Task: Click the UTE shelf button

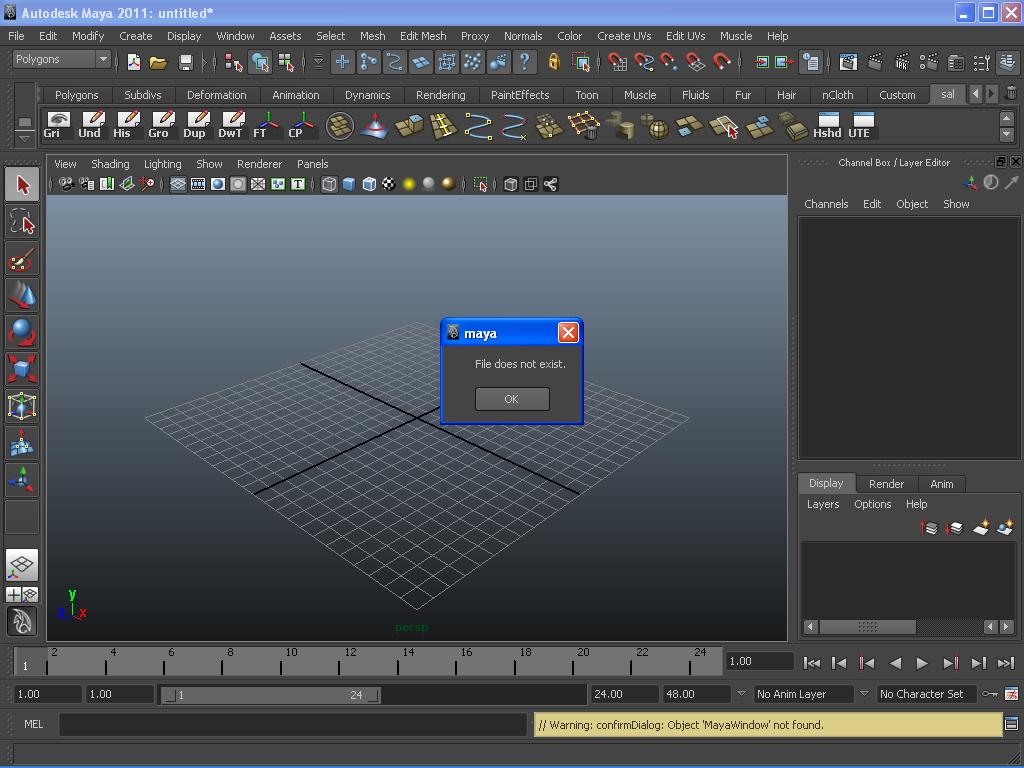Action: (863, 125)
